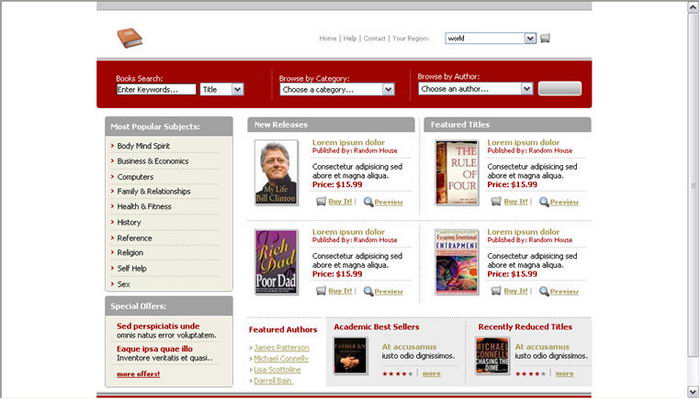Open the more offers! link

pyautogui.click(x=138, y=374)
